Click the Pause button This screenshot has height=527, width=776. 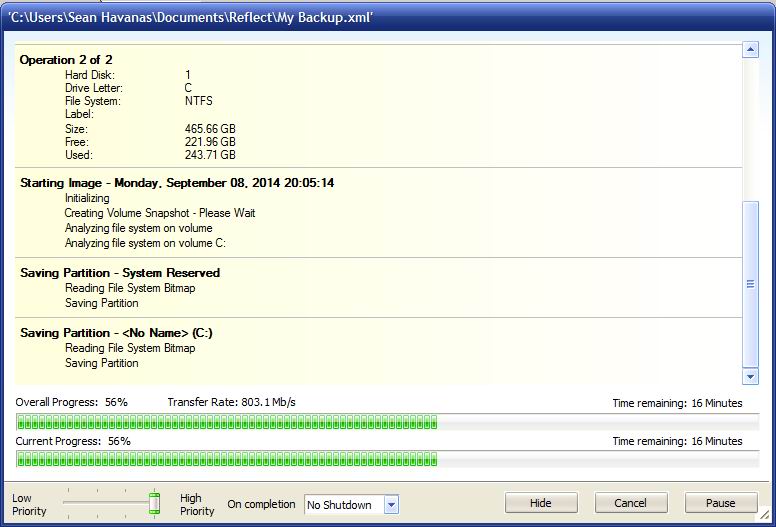pyautogui.click(x=720, y=503)
